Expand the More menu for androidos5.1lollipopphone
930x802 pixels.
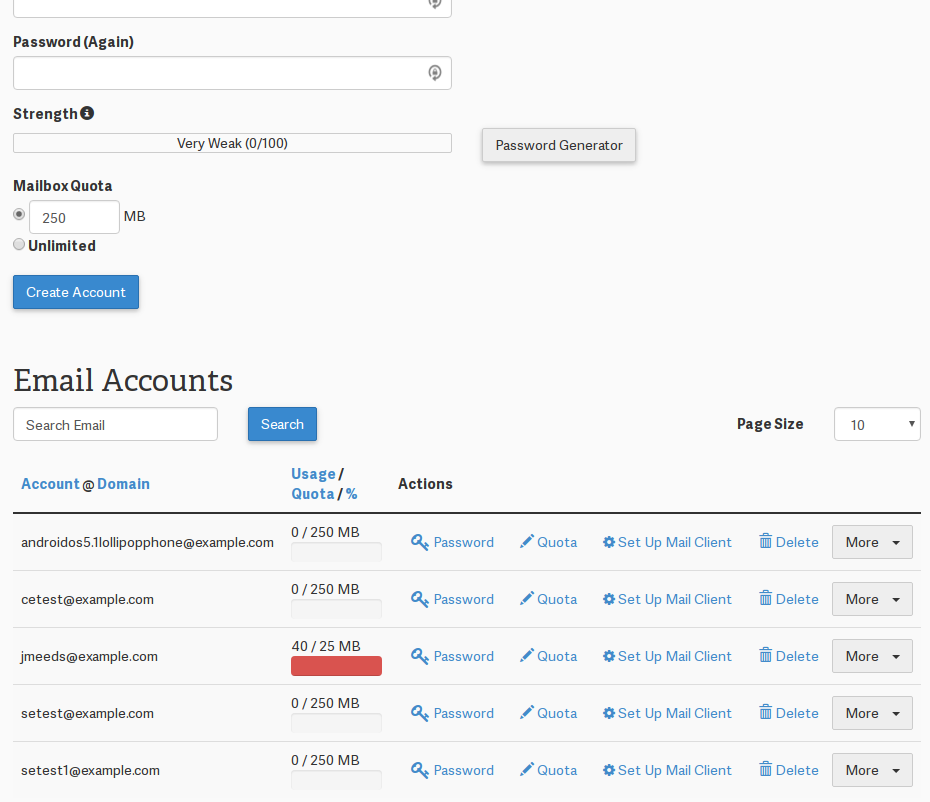[x=872, y=542]
